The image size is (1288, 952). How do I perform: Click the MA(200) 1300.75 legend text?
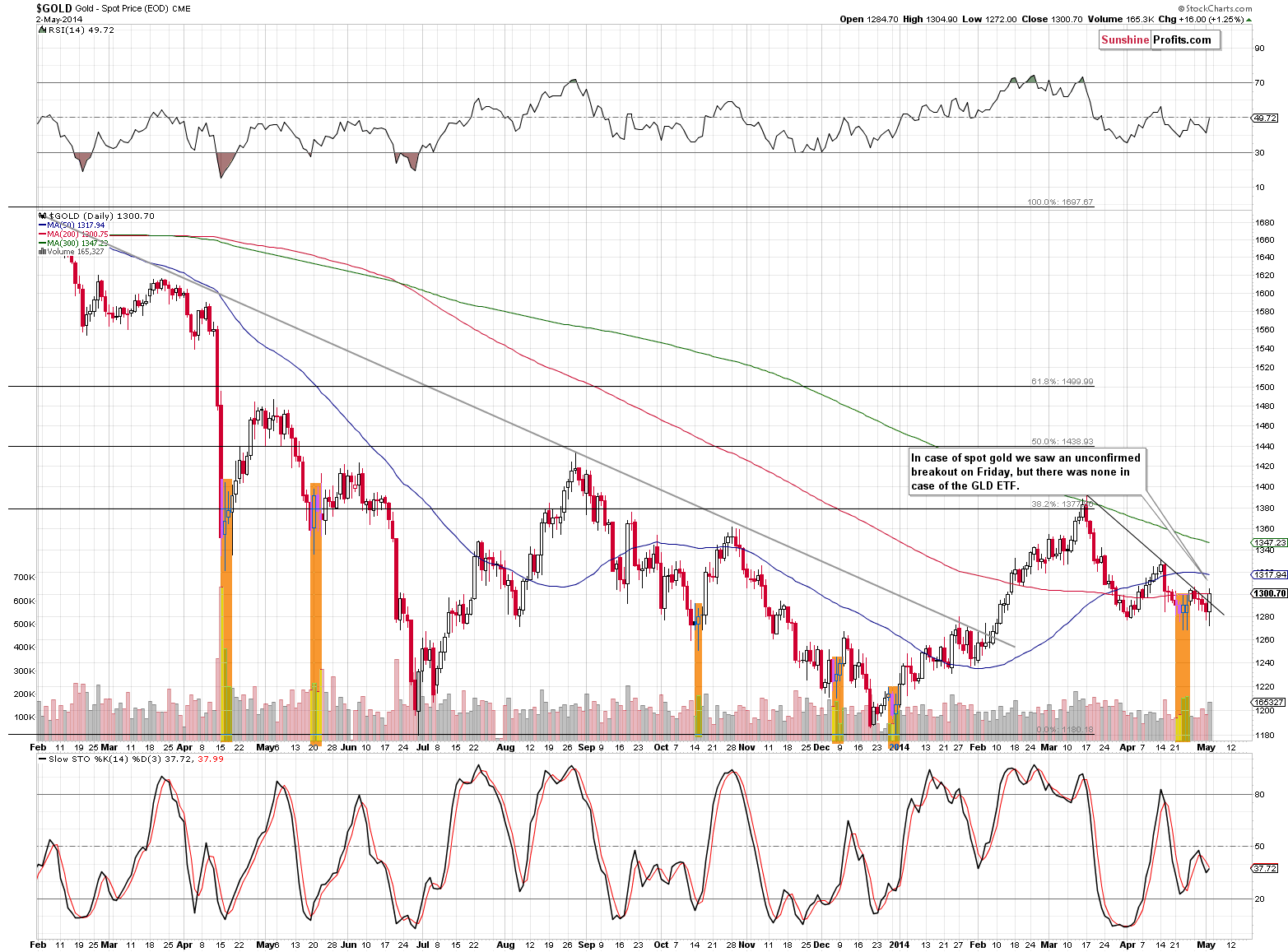pyautogui.click(x=77, y=235)
